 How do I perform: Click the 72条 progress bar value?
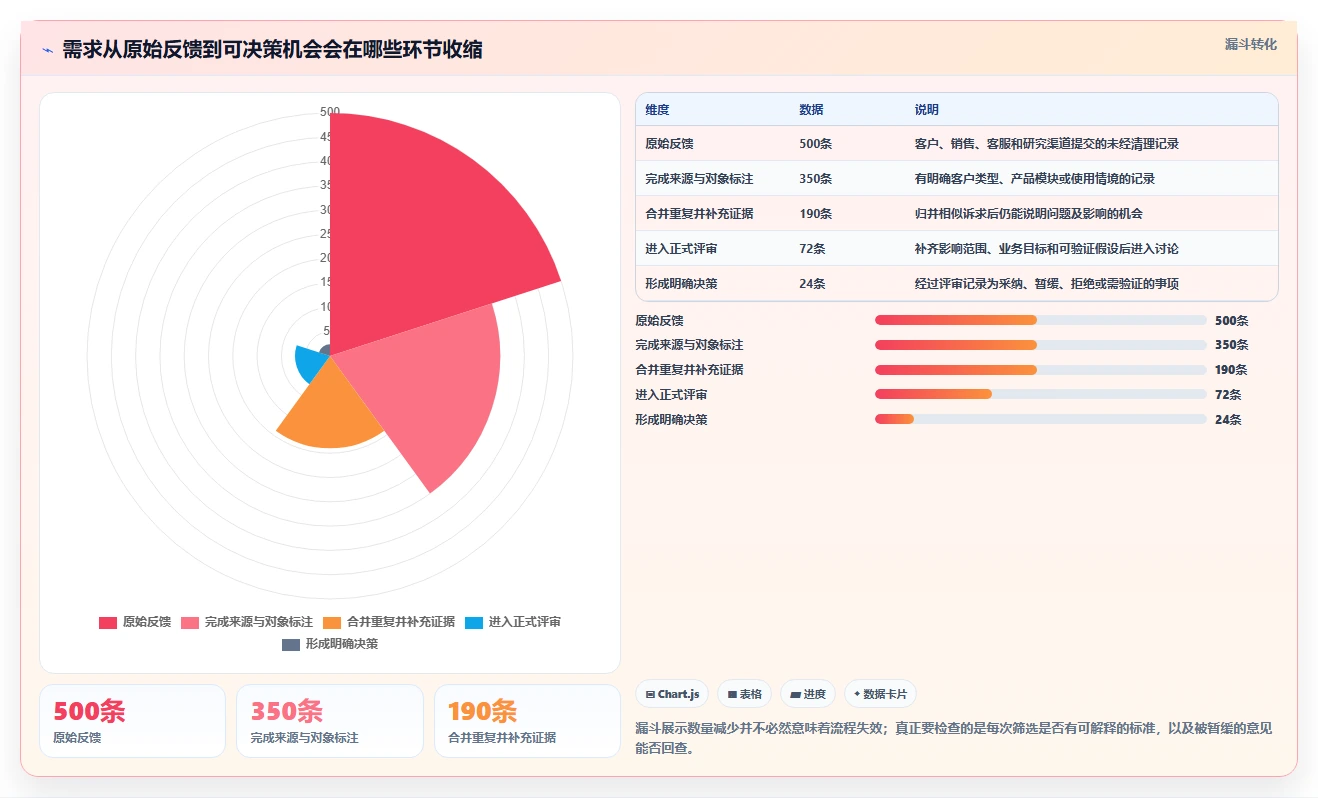point(1228,395)
